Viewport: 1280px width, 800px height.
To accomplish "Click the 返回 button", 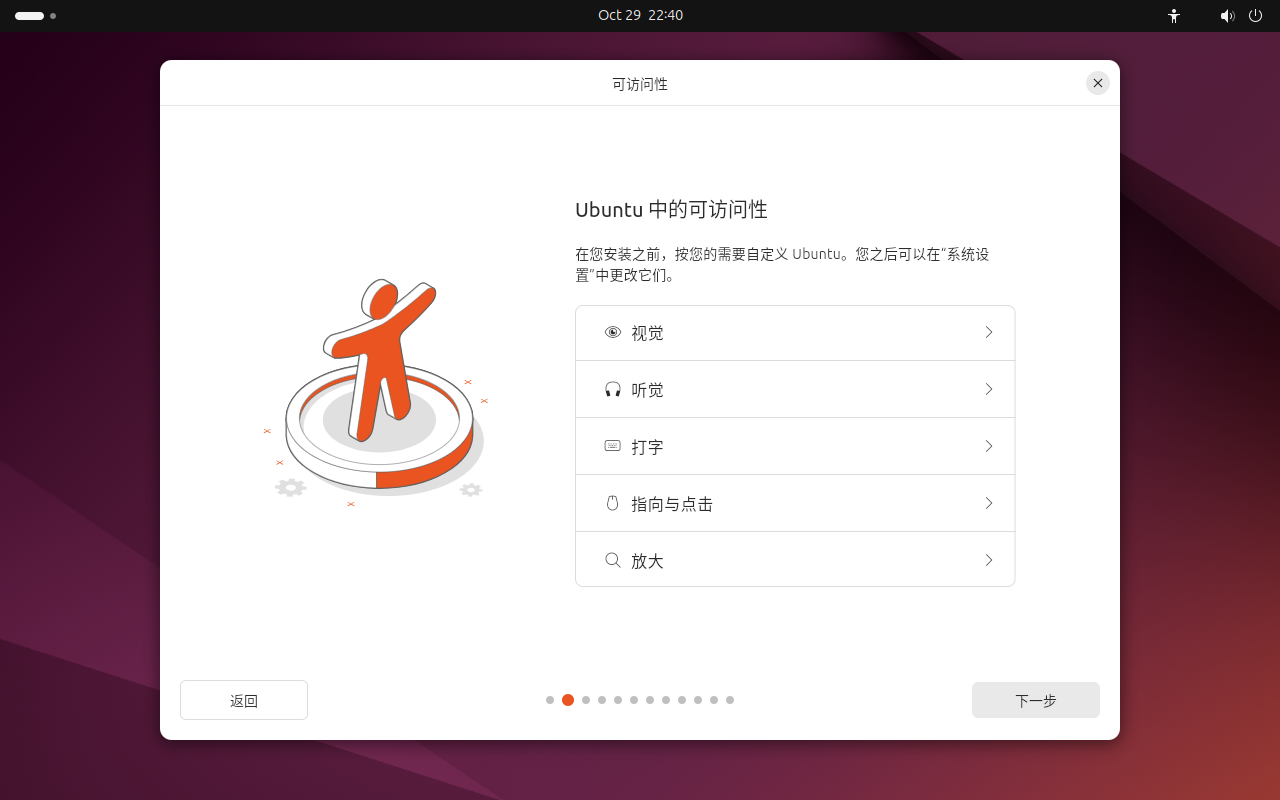I will [244, 700].
